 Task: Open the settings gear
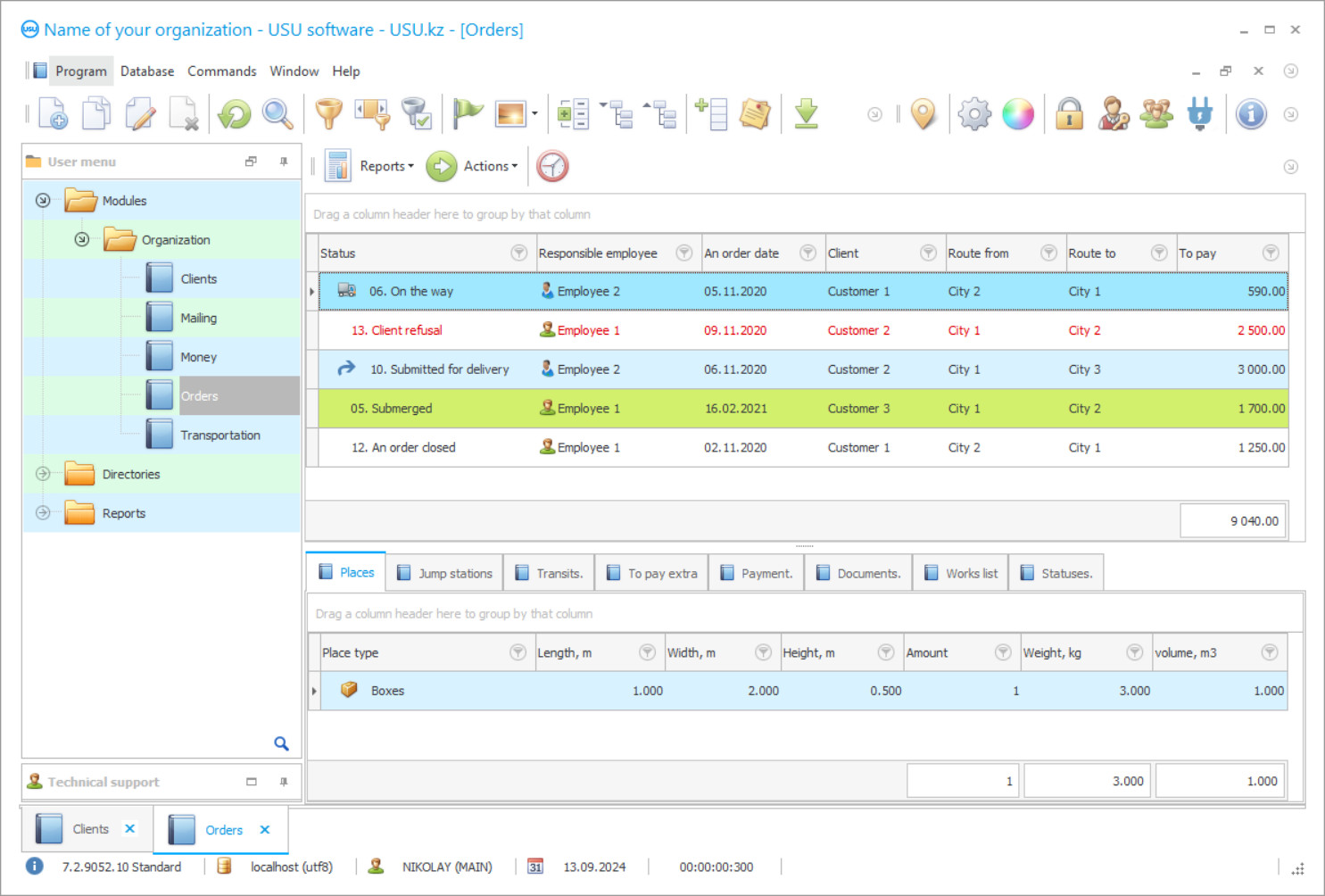click(973, 113)
